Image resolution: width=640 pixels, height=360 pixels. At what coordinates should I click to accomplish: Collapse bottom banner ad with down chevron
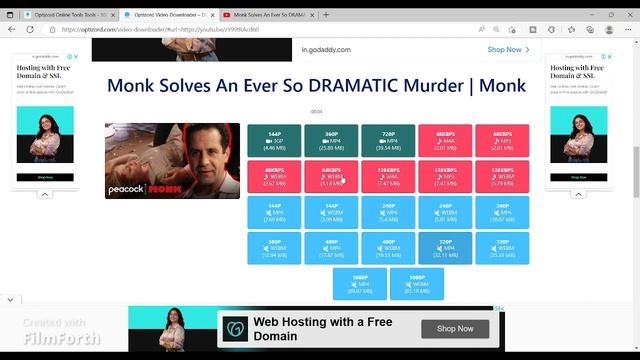tap(11, 300)
